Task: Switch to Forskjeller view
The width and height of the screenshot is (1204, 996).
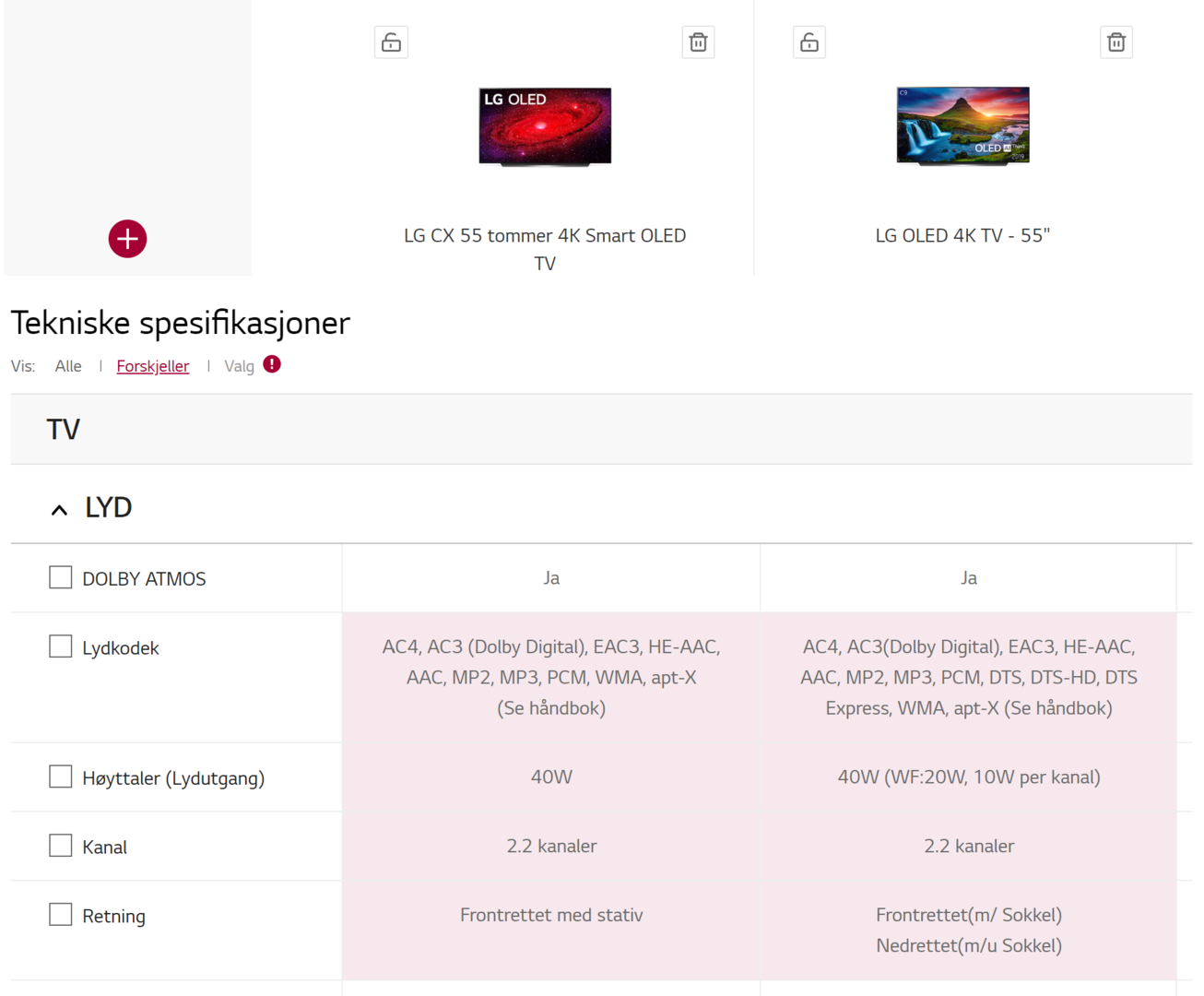Action: [153, 366]
